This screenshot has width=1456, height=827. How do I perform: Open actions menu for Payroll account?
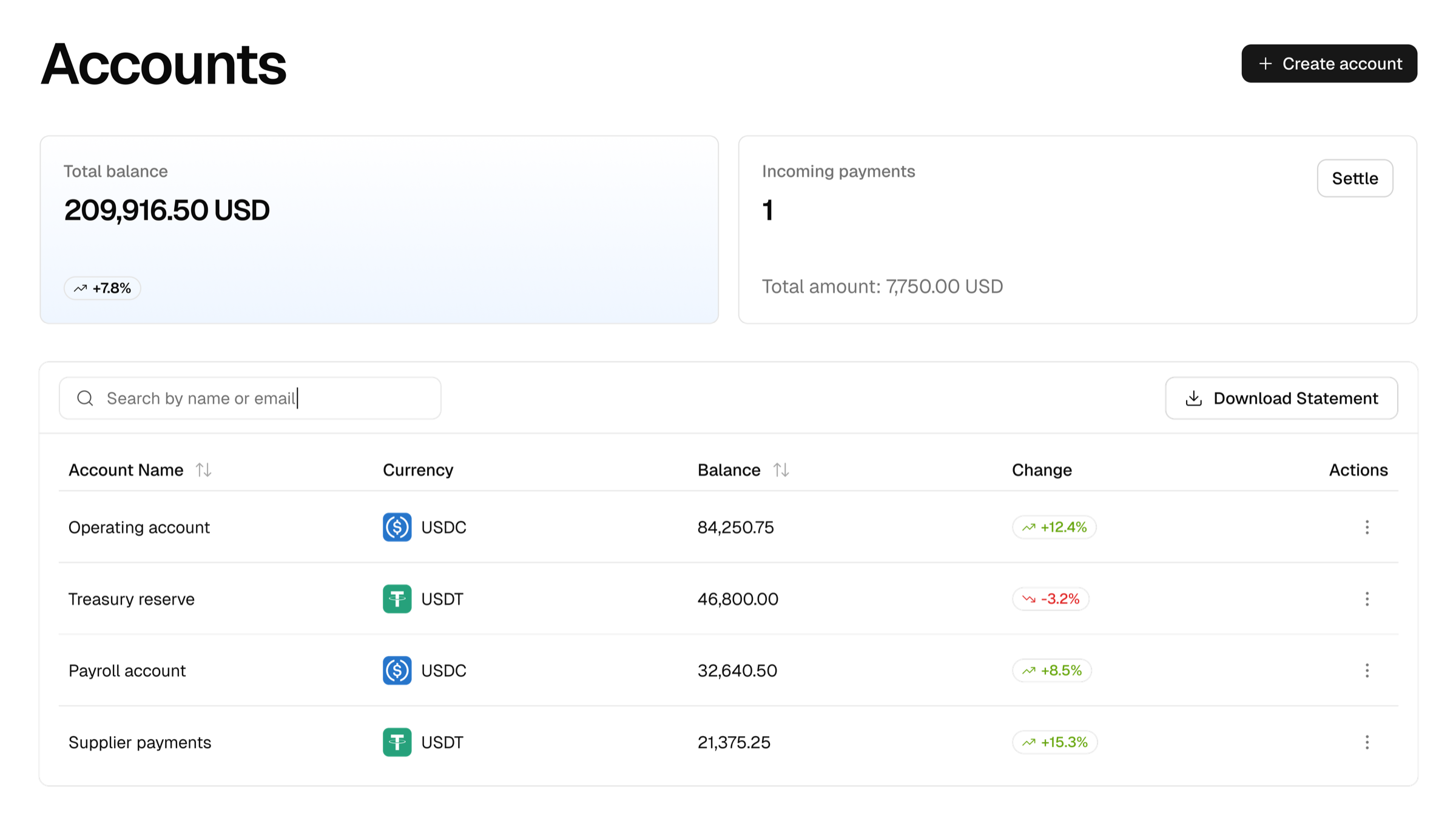pos(1367,671)
